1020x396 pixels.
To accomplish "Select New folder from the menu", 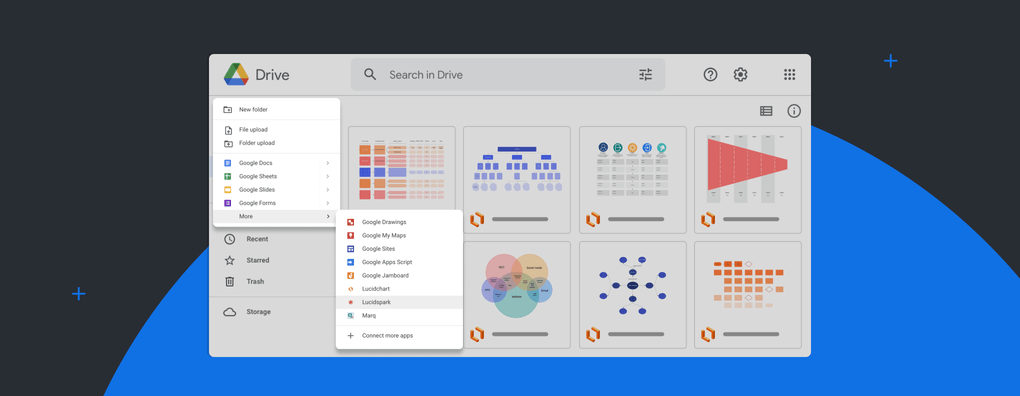I will pos(276,110).
